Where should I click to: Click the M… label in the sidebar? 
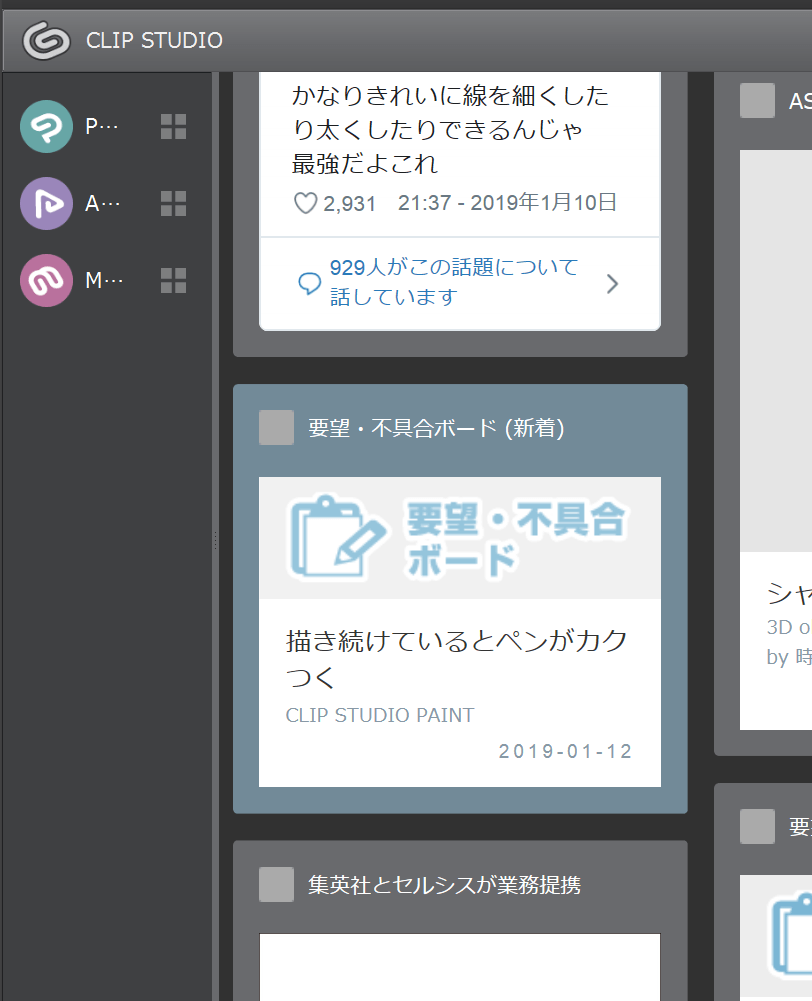tap(104, 280)
